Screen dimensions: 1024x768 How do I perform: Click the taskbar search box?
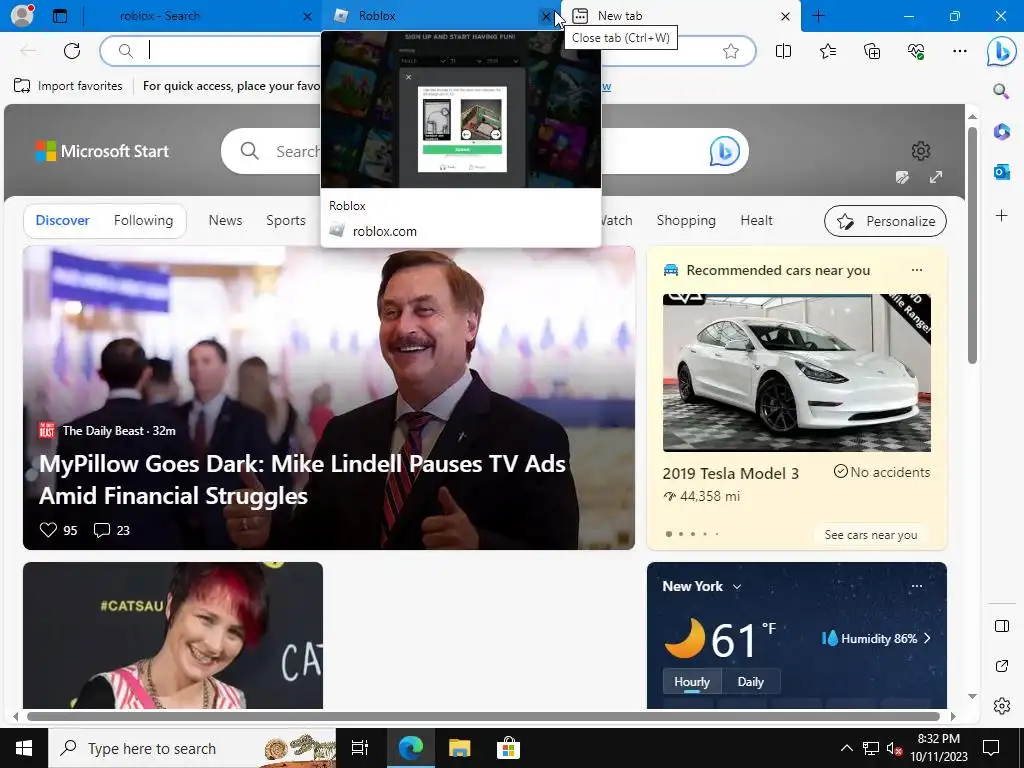(192, 748)
